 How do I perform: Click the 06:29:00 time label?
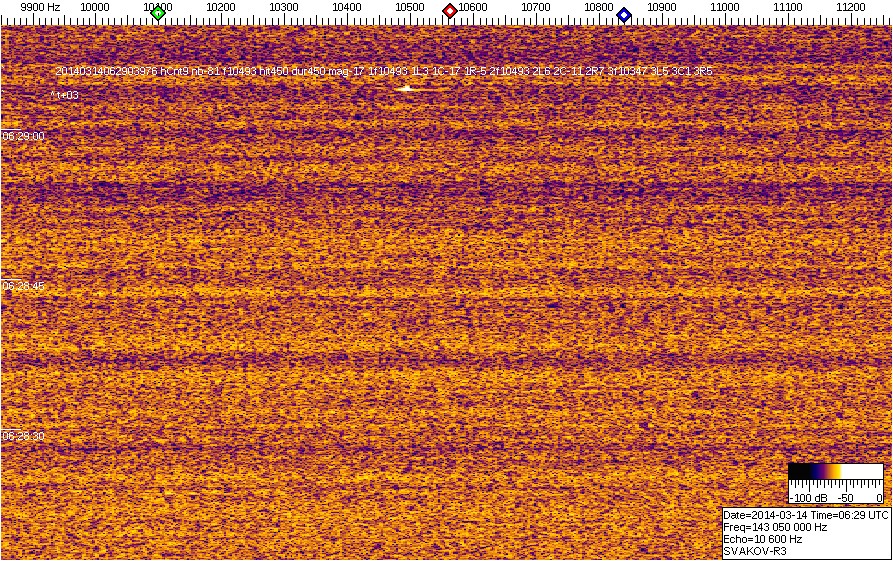tap(23, 135)
